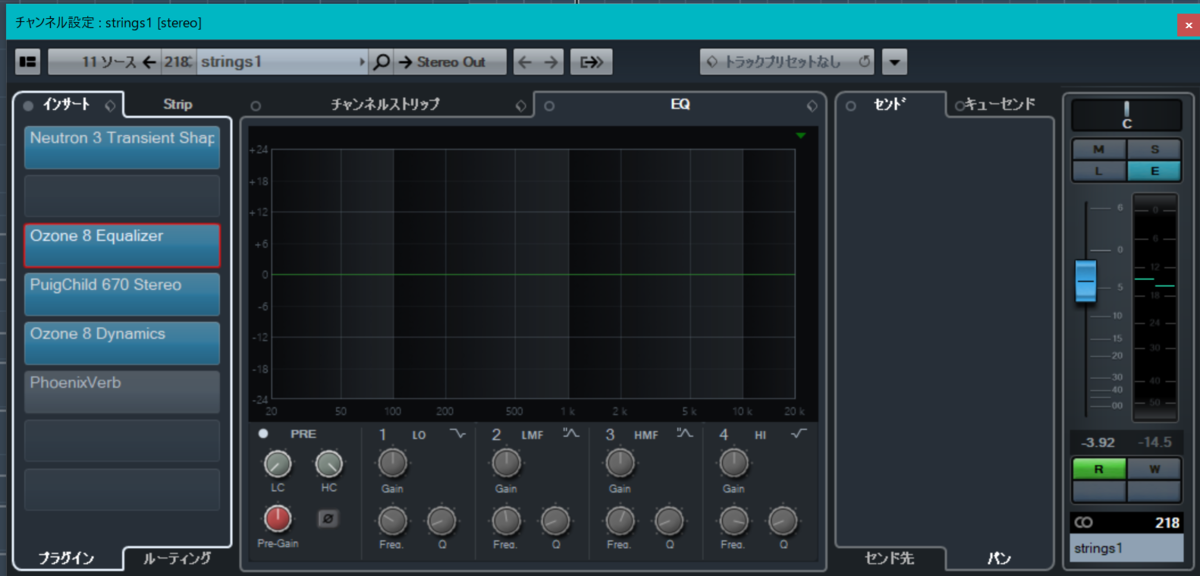Open the Ozone 8 Equalizer insert slot
This screenshot has height=576, width=1200.
click(122, 246)
